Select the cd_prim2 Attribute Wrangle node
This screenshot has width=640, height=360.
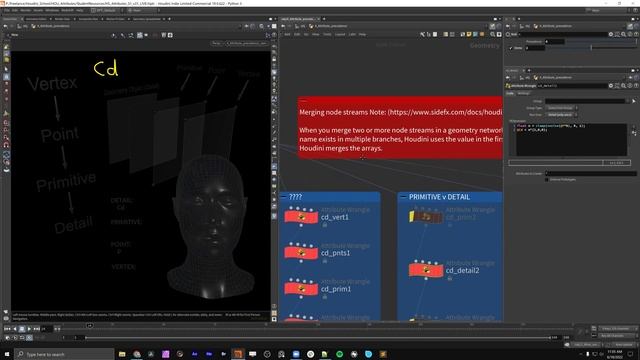pos(426,217)
